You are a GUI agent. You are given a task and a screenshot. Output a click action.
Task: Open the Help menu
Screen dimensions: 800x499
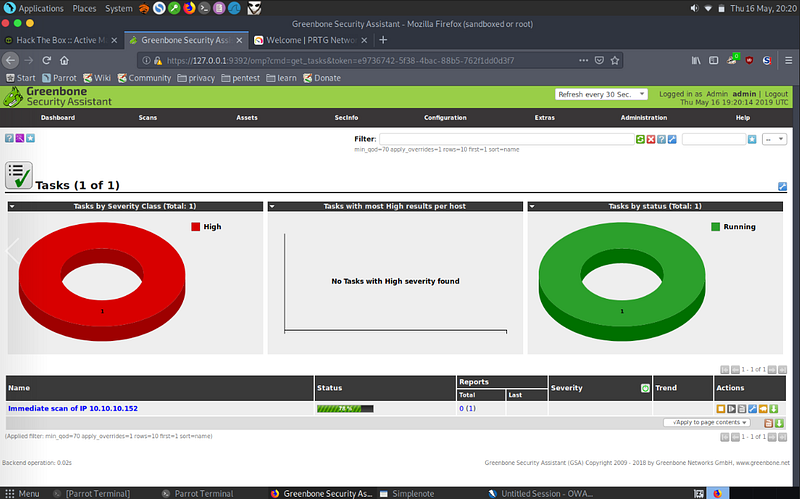[x=743, y=117]
